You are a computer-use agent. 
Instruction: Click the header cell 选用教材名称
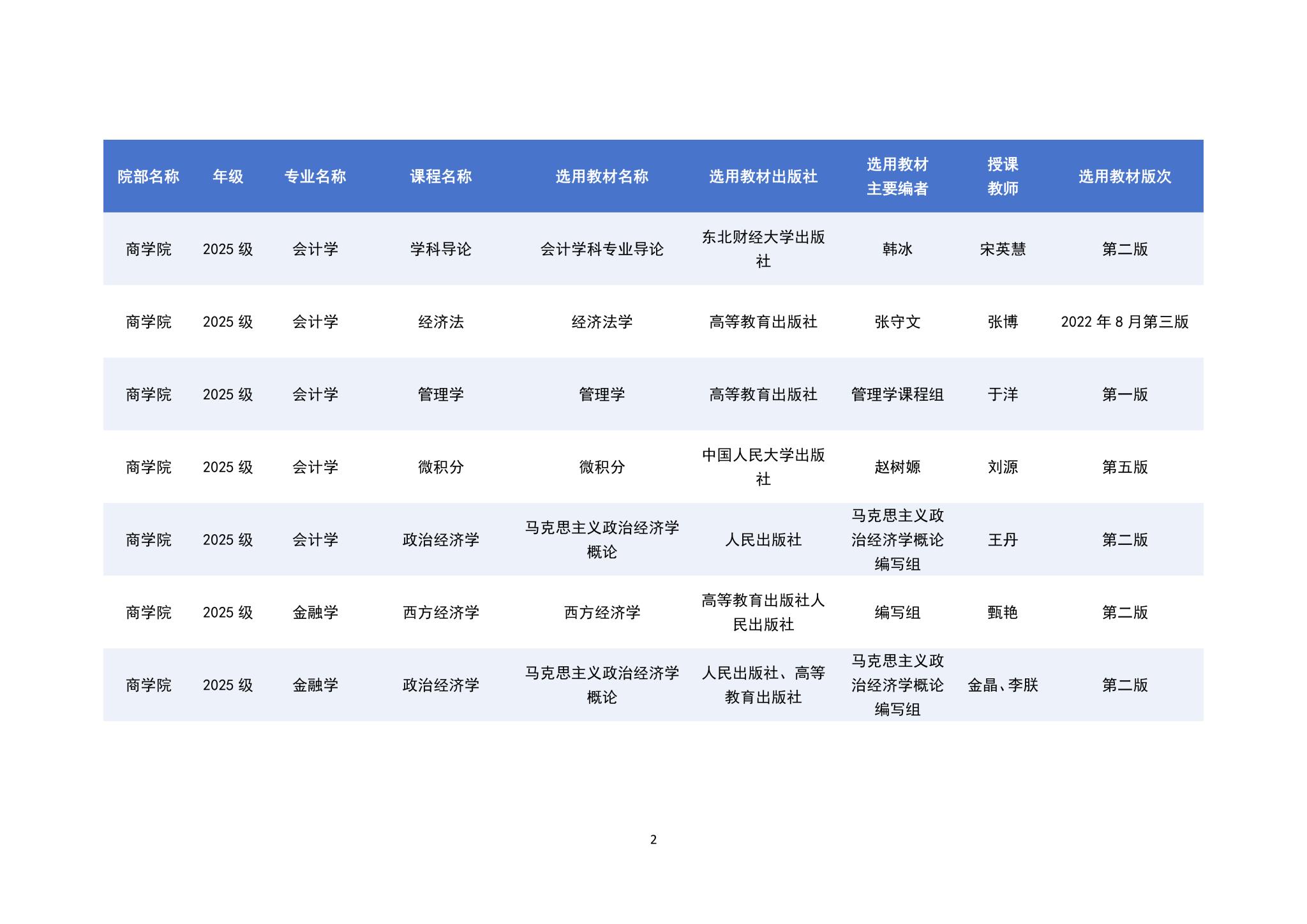click(602, 177)
